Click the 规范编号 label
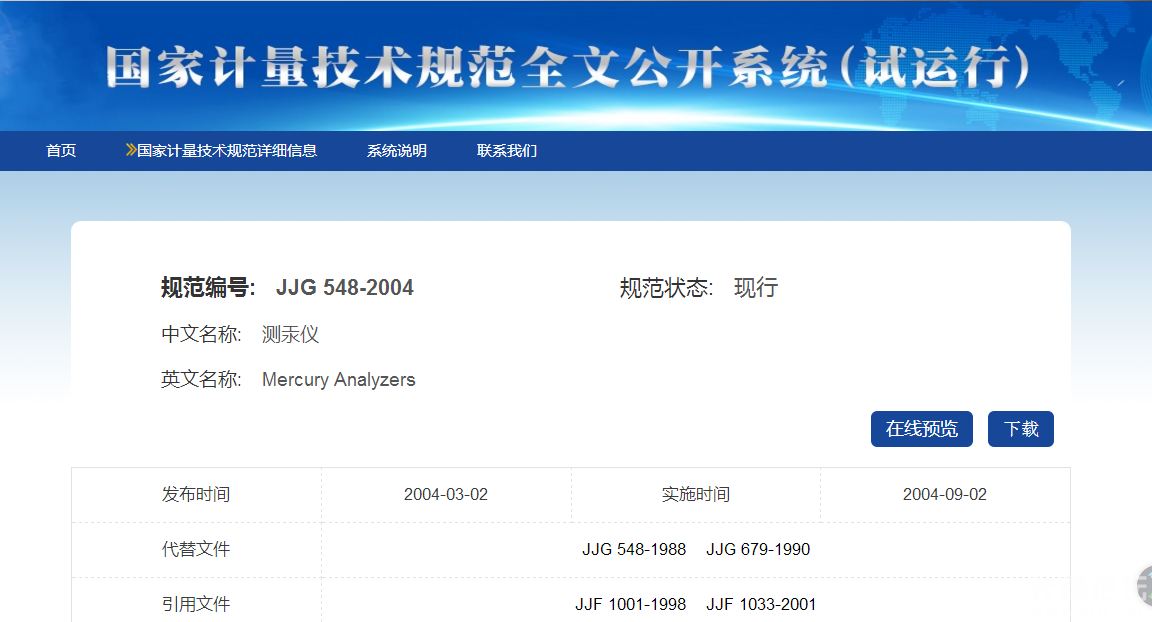Image resolution: width=1152 pixels, height=622 pixels. tap(208, 287)
